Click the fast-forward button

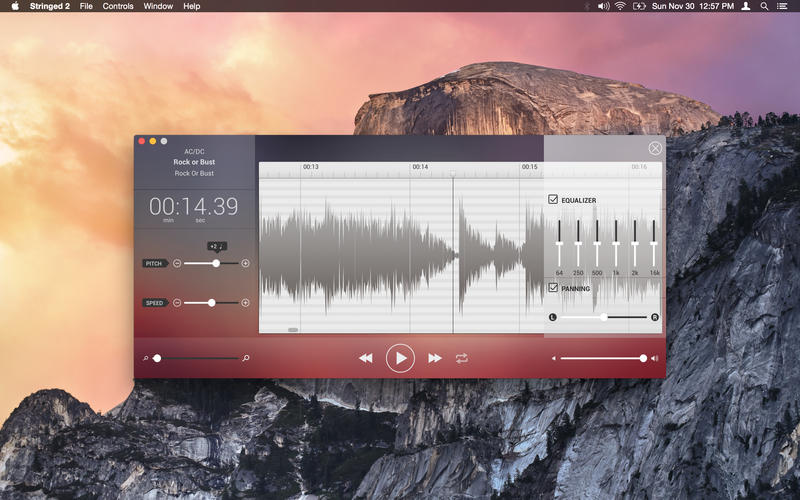(435, 358)
